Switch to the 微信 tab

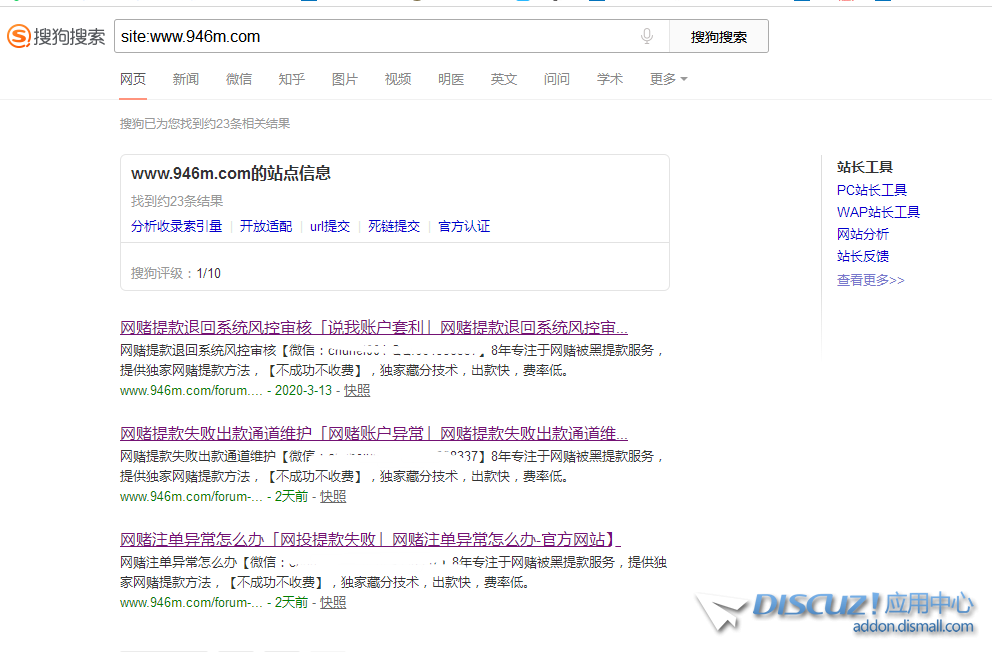pos(239,79)
